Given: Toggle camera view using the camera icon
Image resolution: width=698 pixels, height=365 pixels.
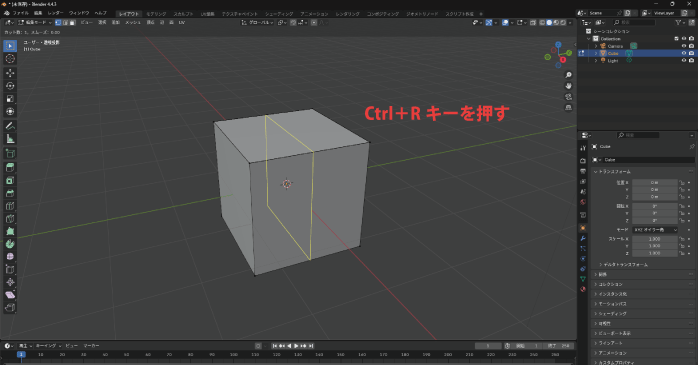Looking at the screenshot, I should tap(568, 97).
